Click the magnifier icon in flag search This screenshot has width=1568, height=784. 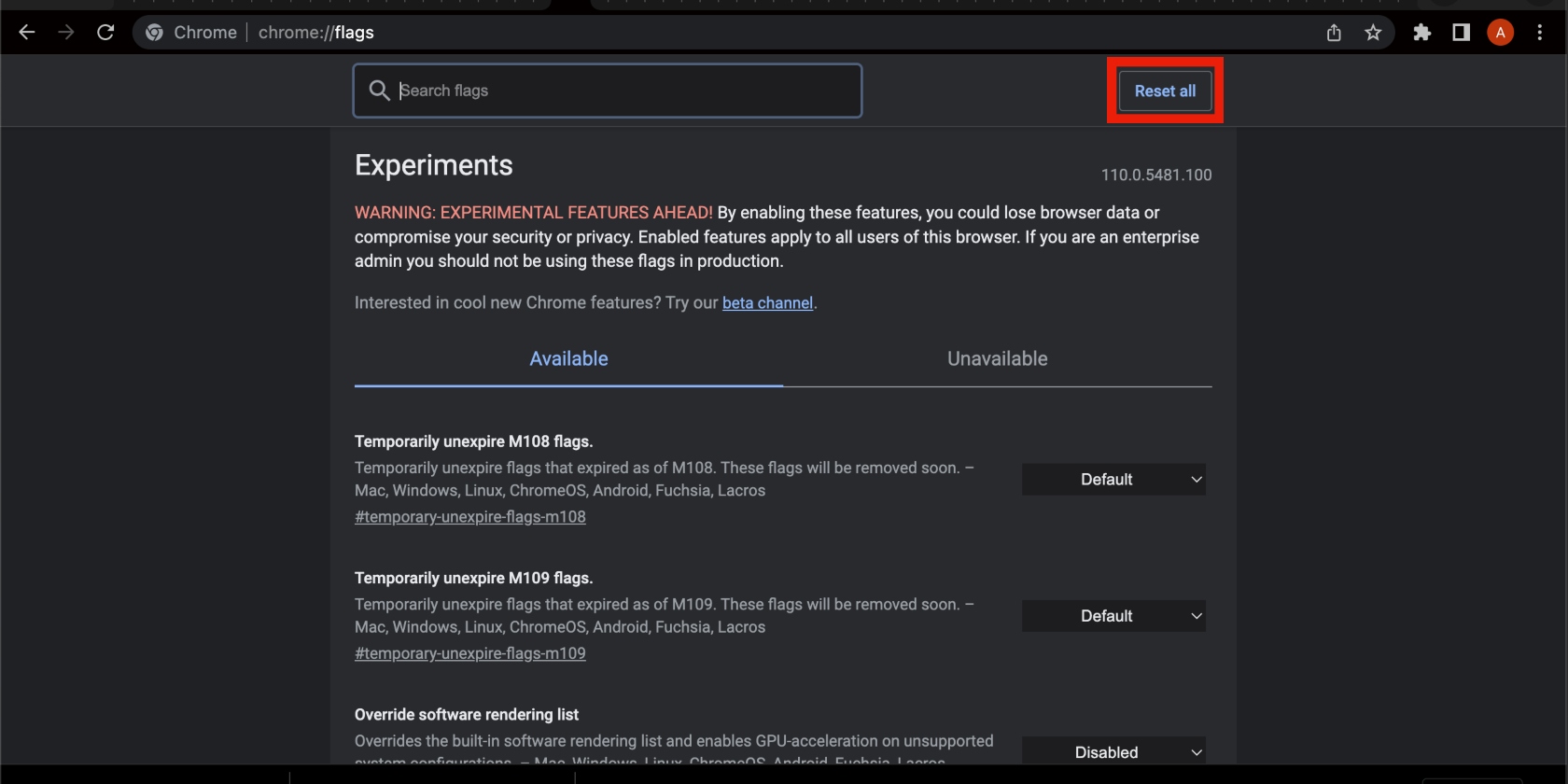[x=379, y=91]
